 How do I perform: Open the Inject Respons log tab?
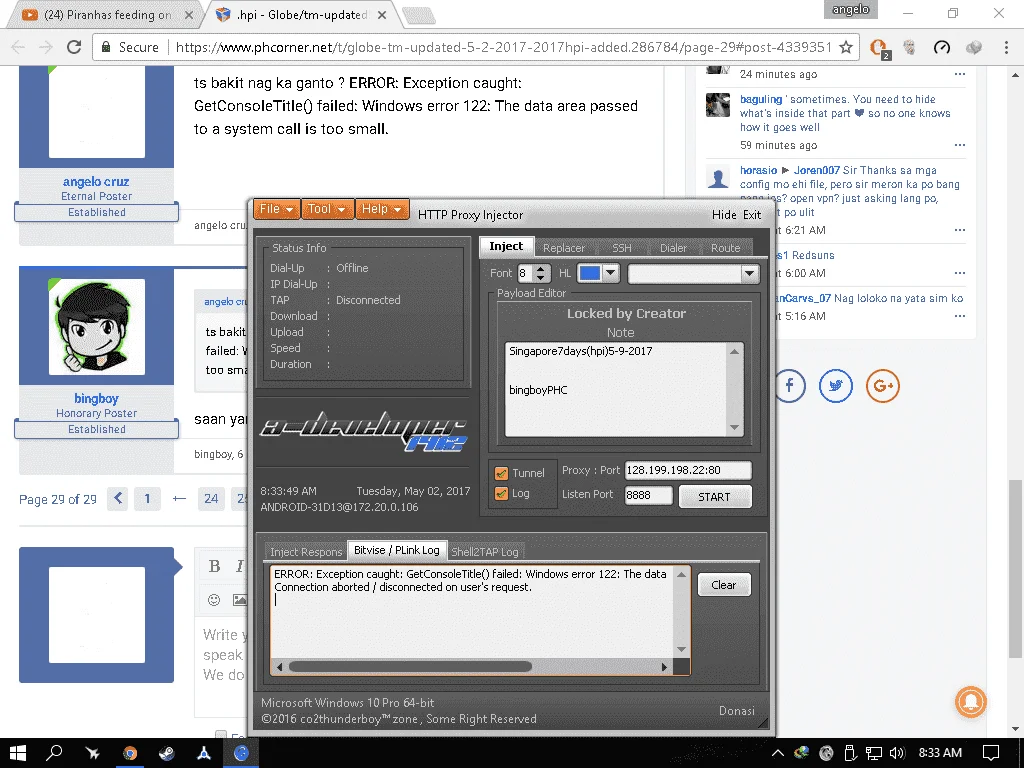306,552
